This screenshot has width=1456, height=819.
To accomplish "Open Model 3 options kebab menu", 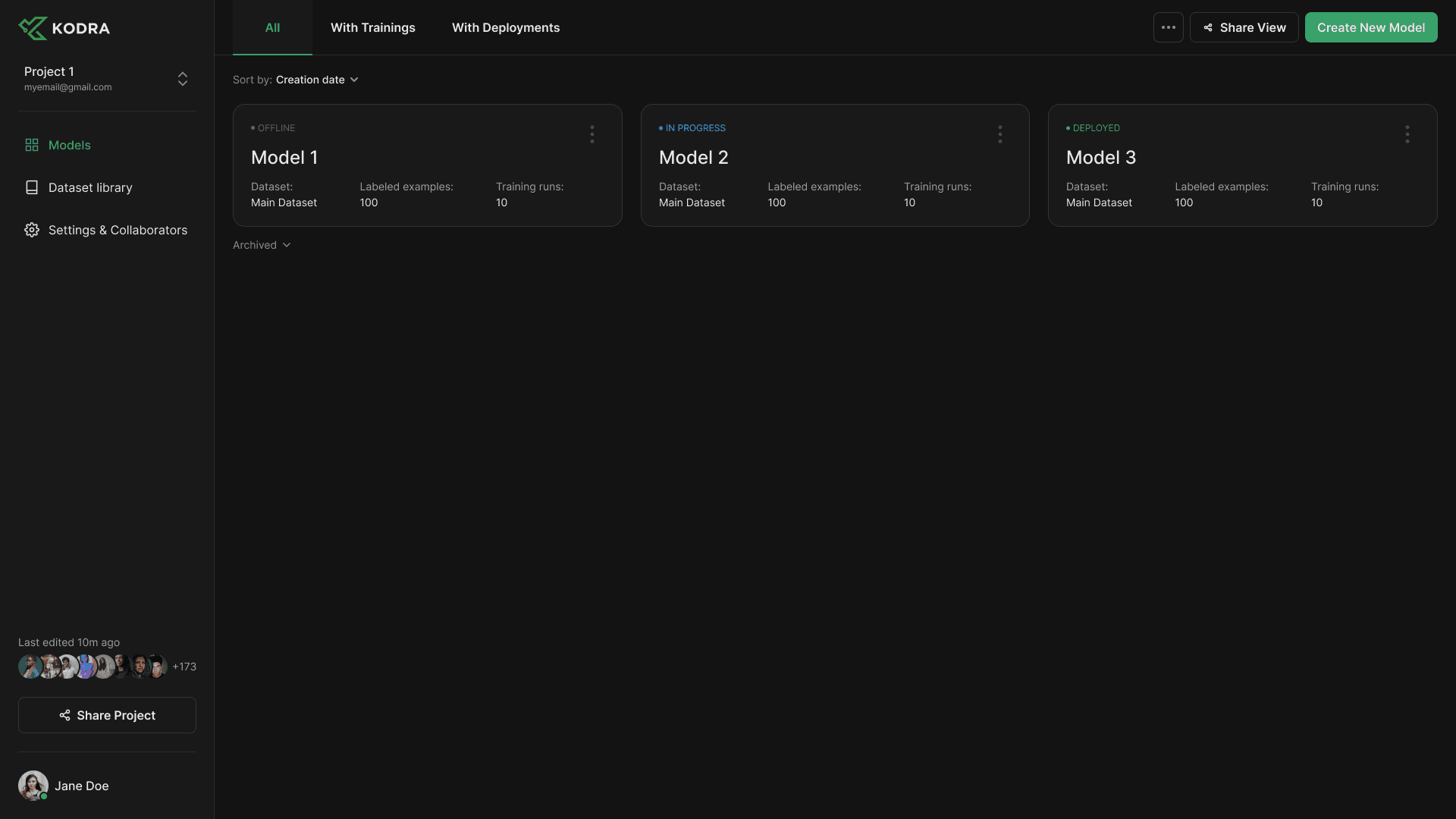I will (1407, 134).
